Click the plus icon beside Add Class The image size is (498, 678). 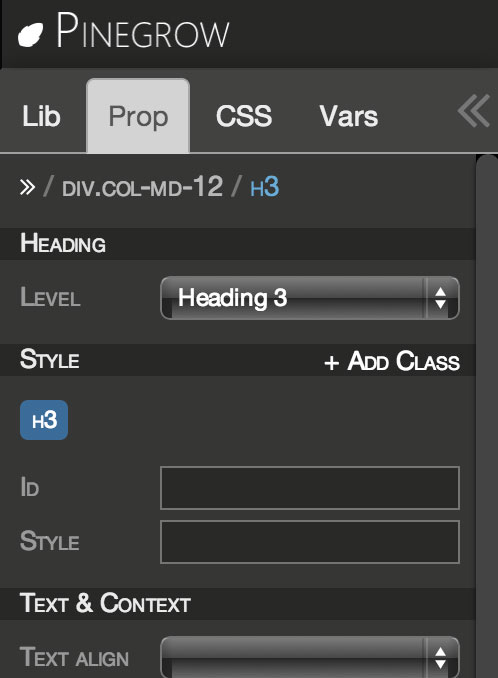[331, 362]
